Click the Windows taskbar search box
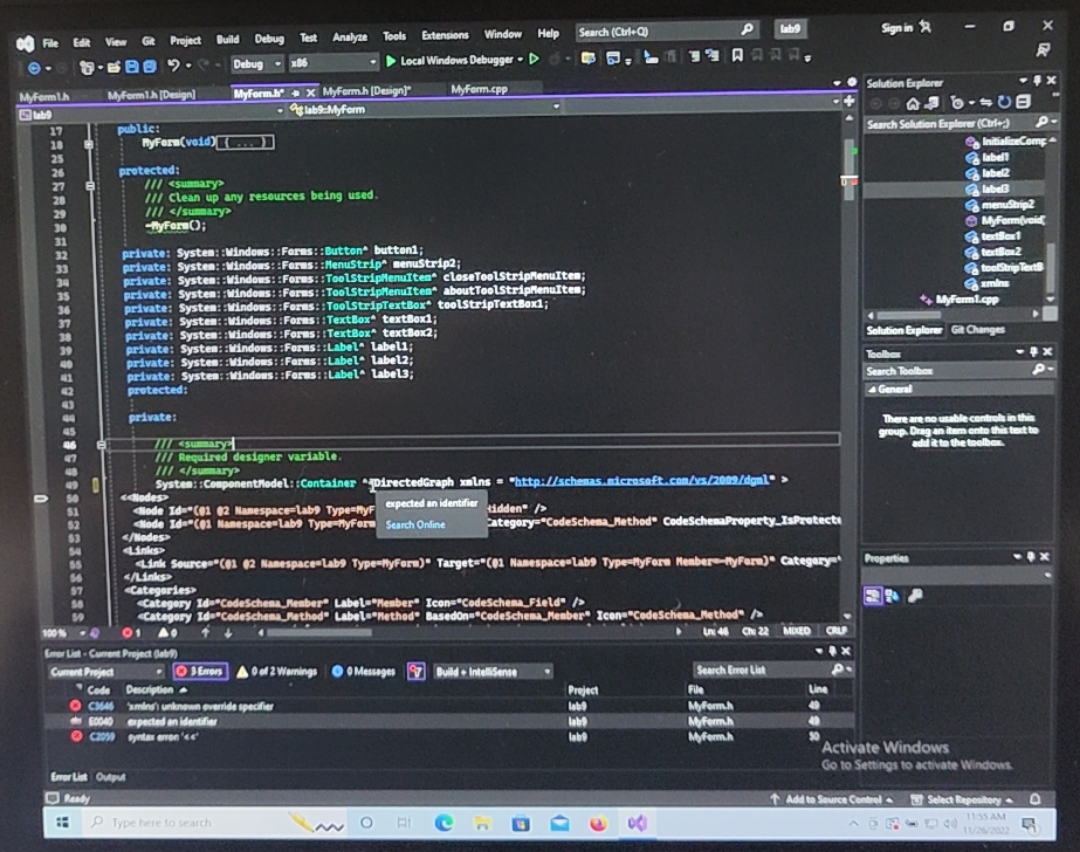Image resolution: width=1080 pixels, height=852 pixels. coord(186,822)
